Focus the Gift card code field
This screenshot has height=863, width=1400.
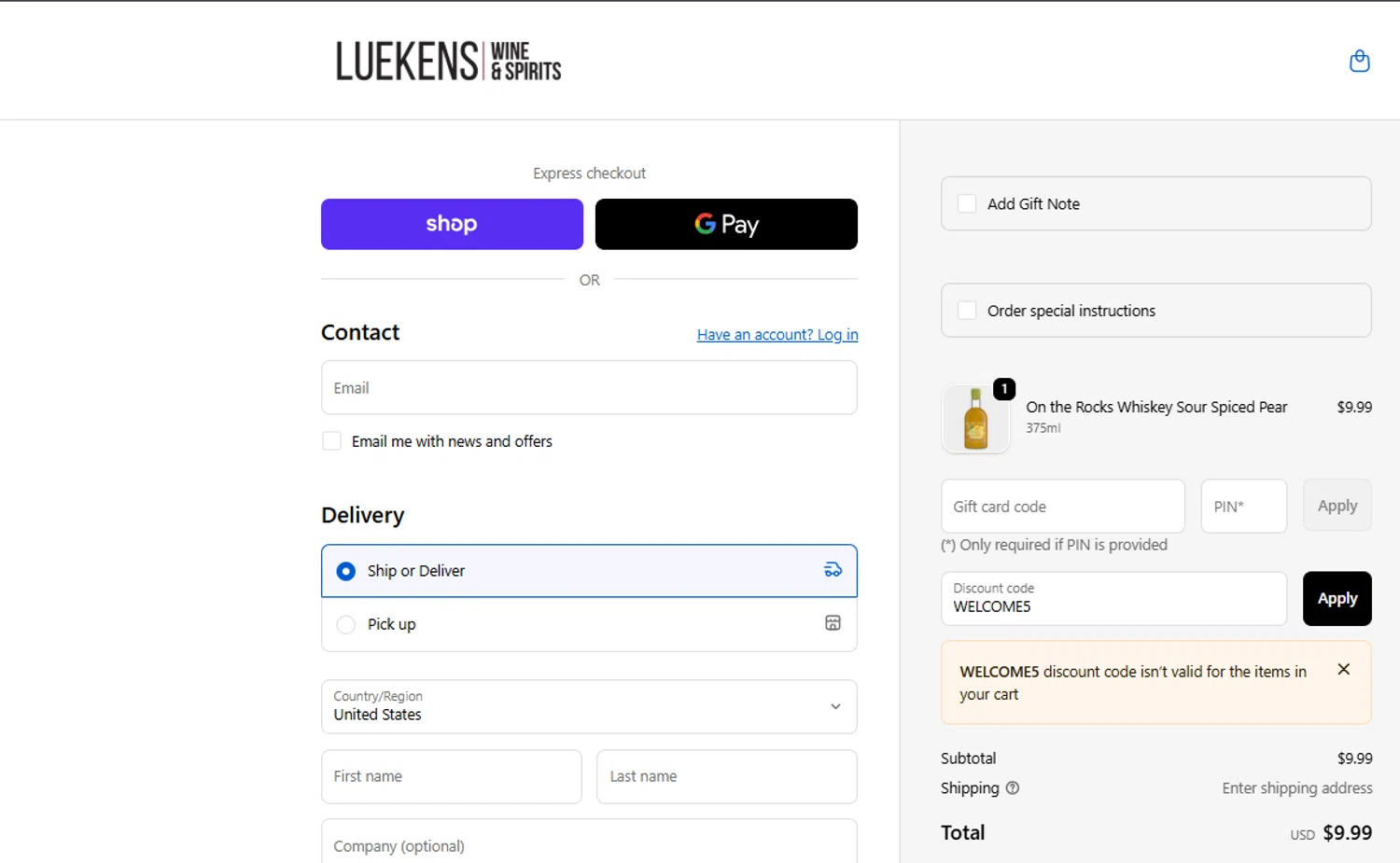tap(1062, 506)
